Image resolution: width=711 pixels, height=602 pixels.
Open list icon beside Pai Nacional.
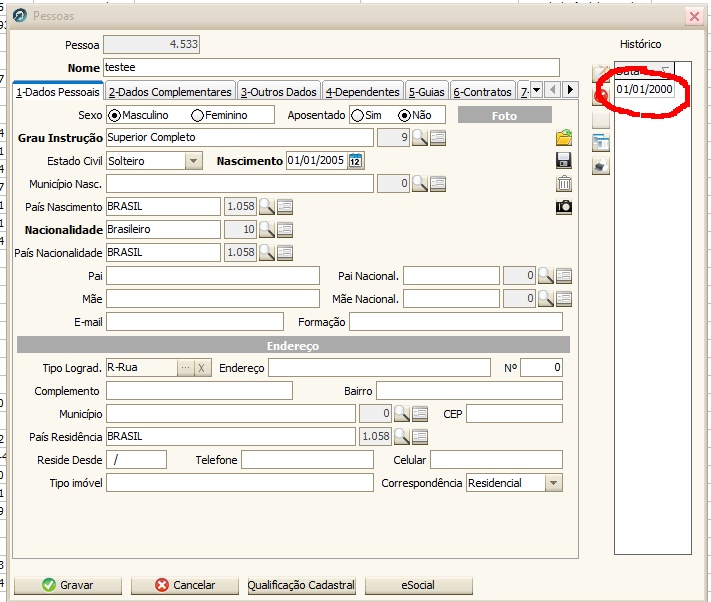click(x=564, y=276)
